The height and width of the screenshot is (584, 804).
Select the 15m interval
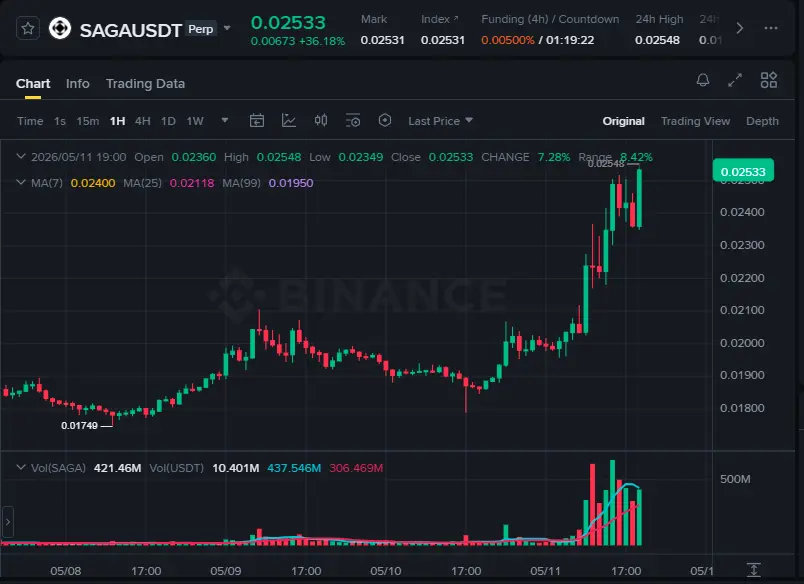click(88, 121)
